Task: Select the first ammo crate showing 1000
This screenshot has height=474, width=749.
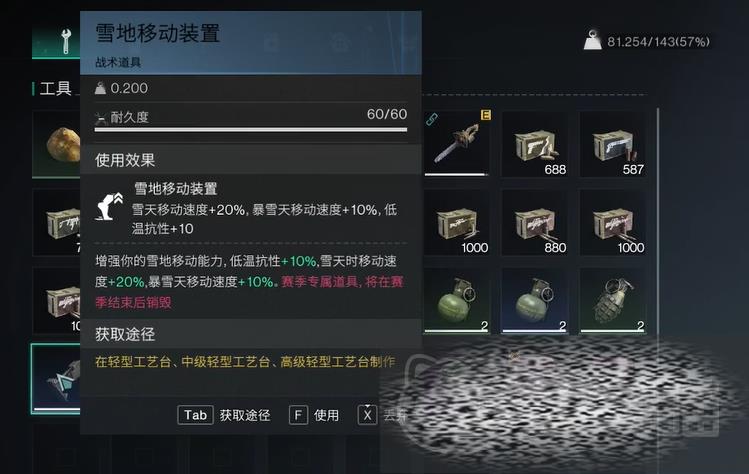Action: (457, 222)
